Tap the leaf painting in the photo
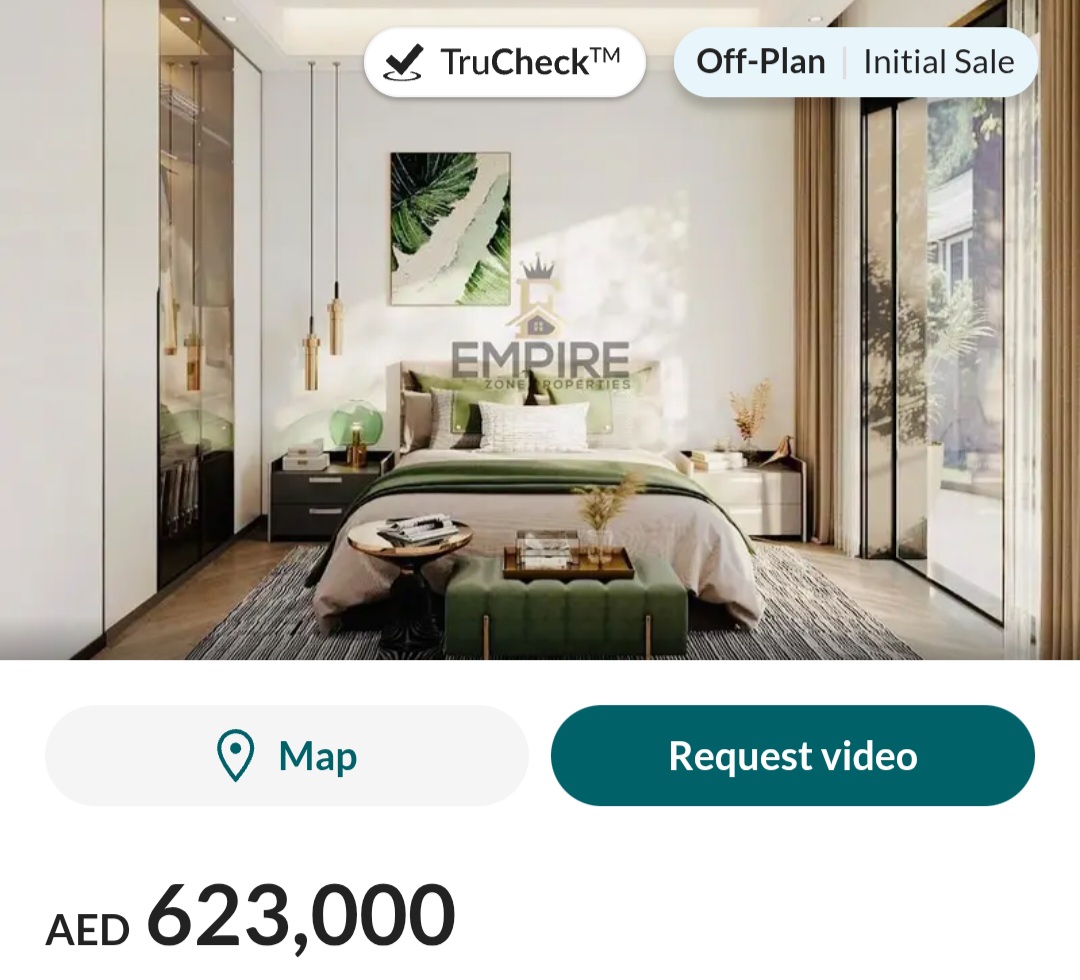This screenshot has width=1080, height=980. point(450,229)
